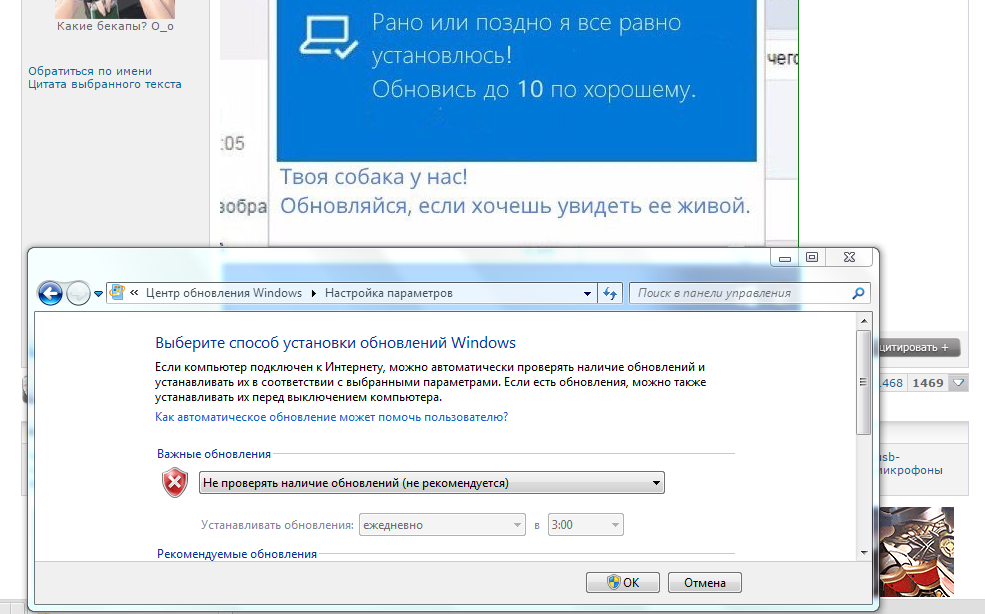985x614 pixels.
Task: Close the Windows Update settings window
Action: pos(849,257)
